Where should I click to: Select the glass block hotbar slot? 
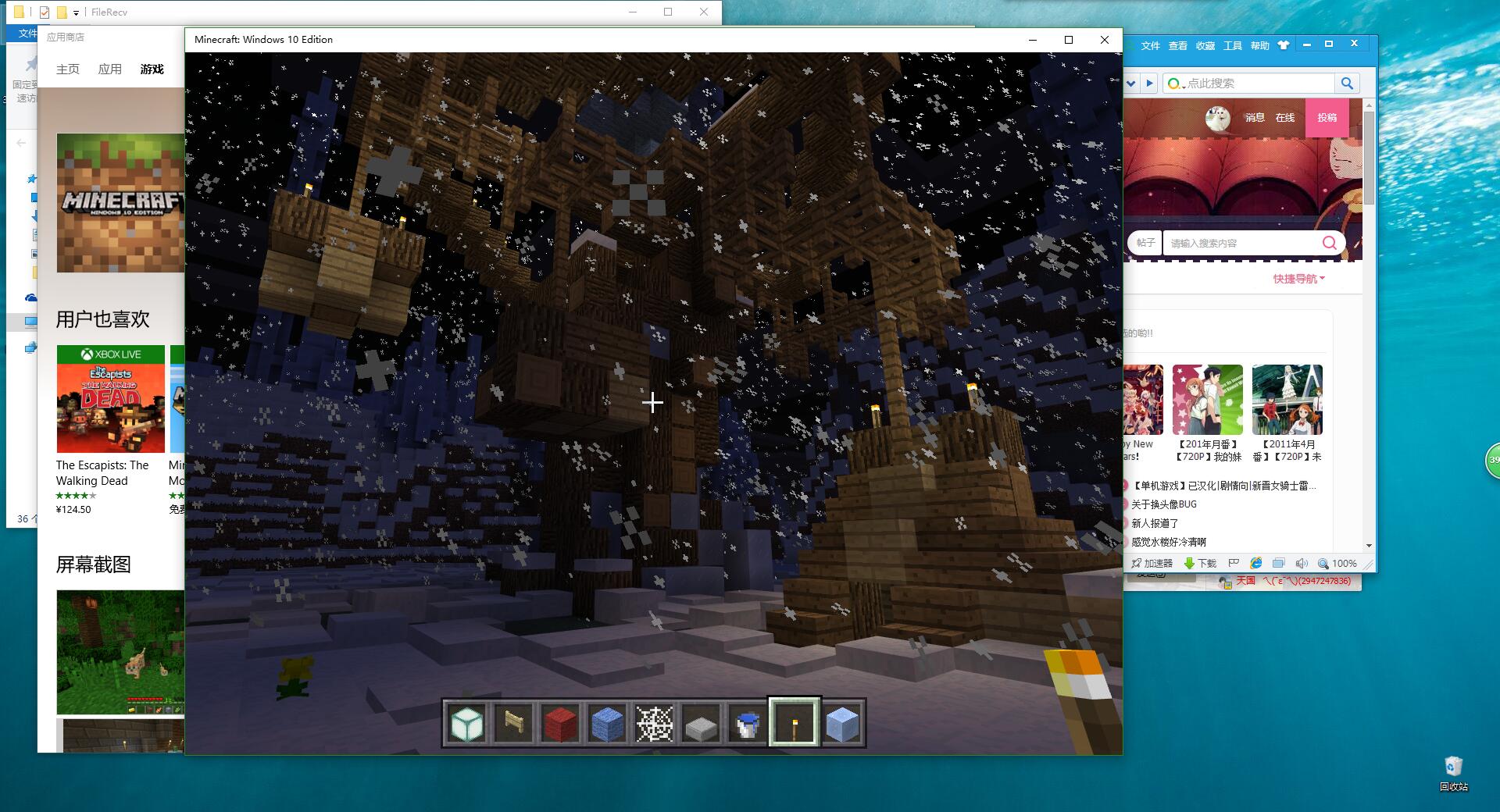(x=466, y=723)
